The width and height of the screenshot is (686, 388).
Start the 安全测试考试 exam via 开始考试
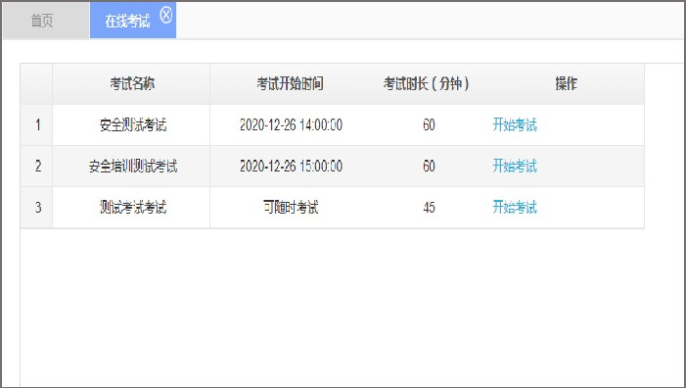click(x=514, y=125)
